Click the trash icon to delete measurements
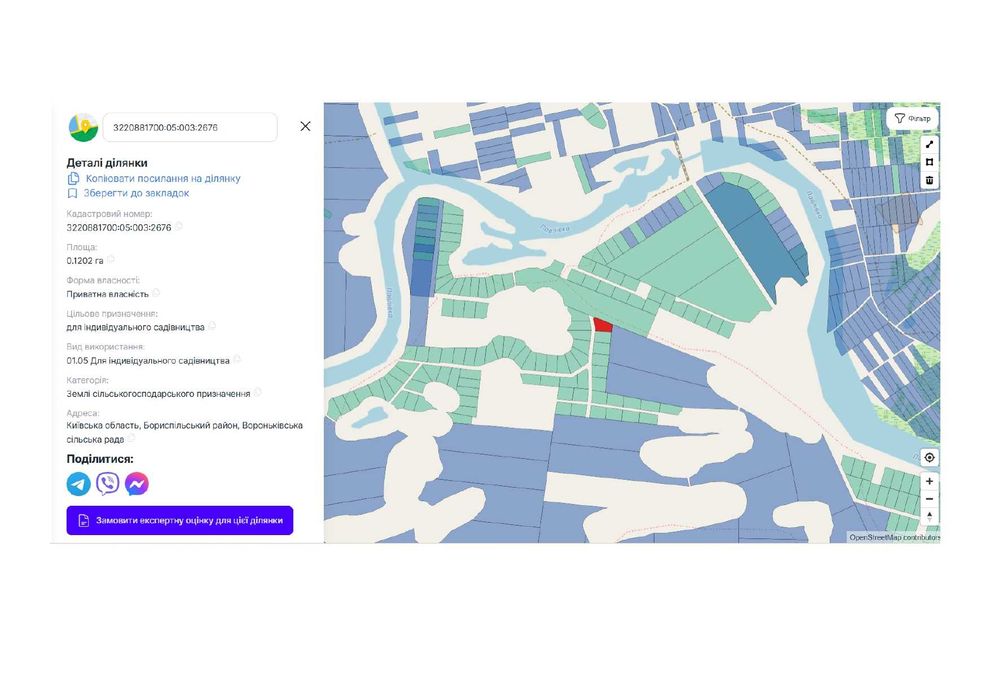This screenshot has width=990, height=699. 929,180
